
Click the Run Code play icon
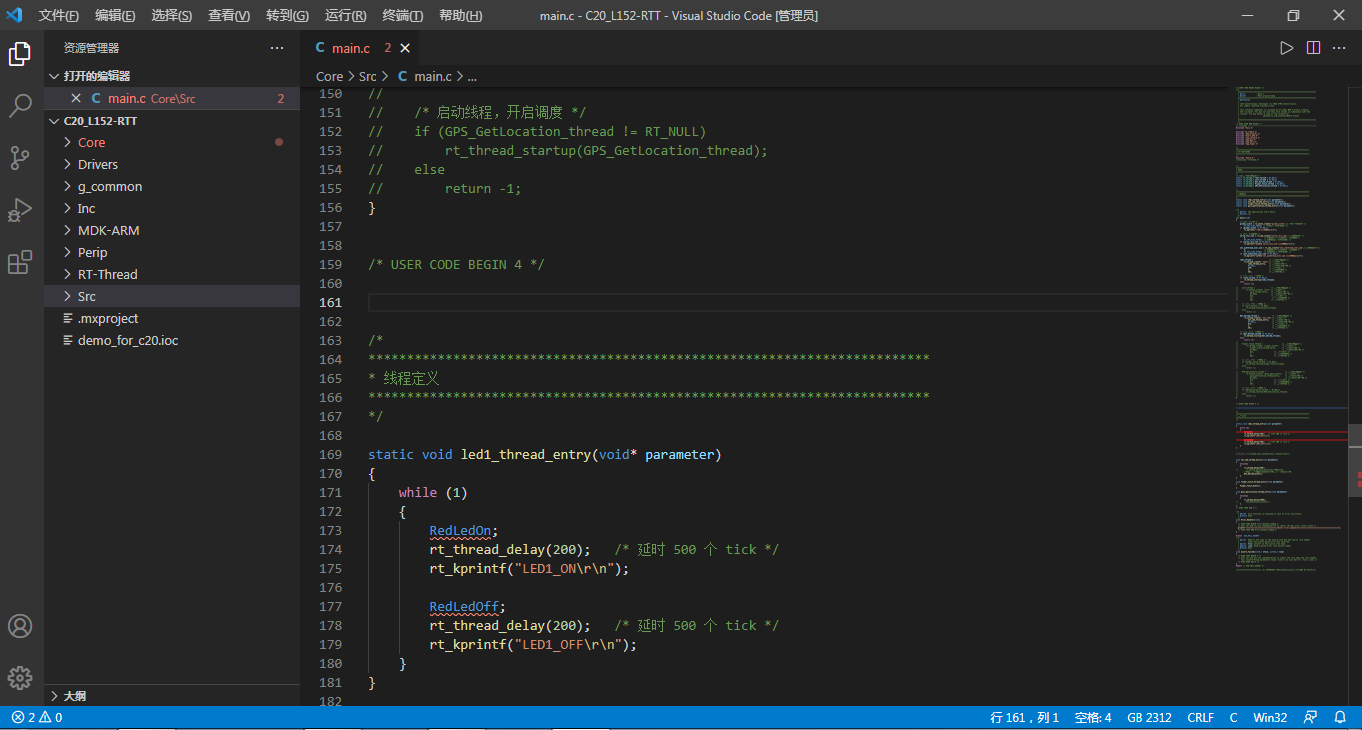(x=1287, y=48)
